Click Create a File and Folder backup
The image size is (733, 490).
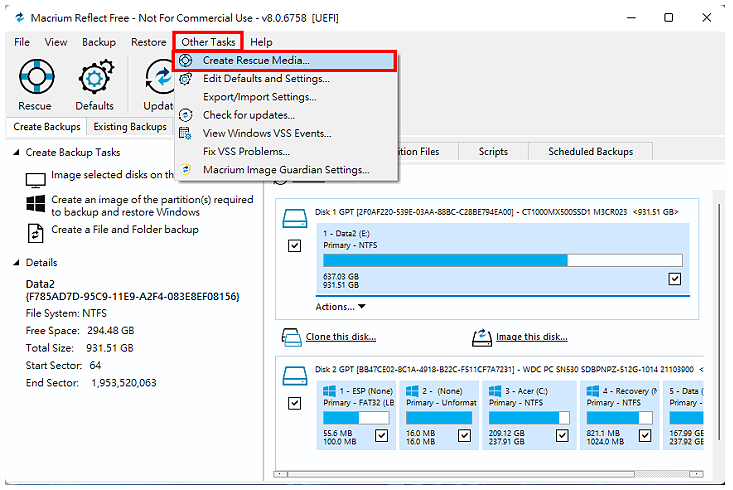125,230
